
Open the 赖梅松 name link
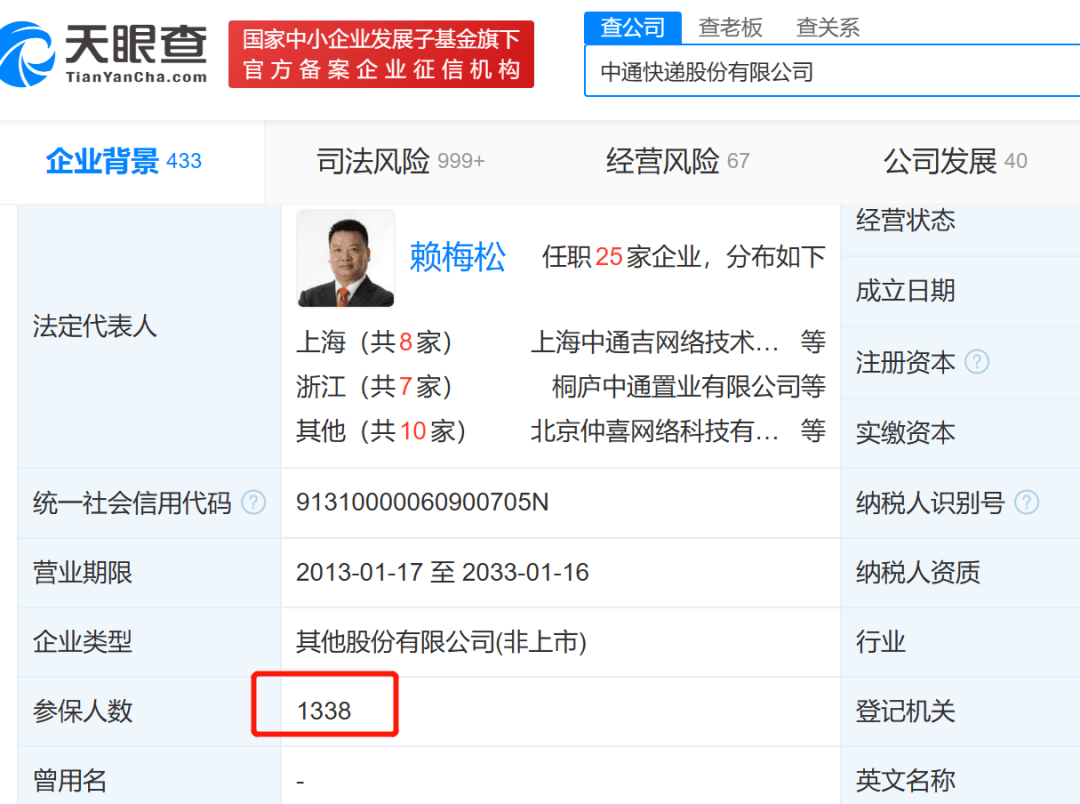(457, 258)
